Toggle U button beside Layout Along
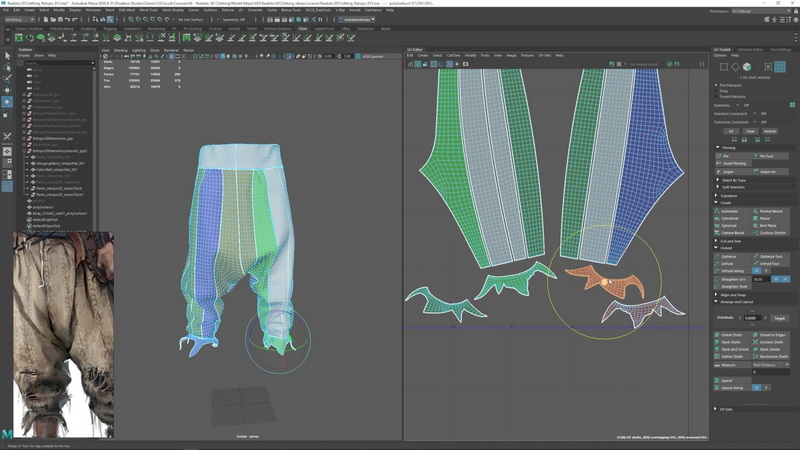Image resolution: width=800 pixels, height=450 pixels. coord(756,388)
